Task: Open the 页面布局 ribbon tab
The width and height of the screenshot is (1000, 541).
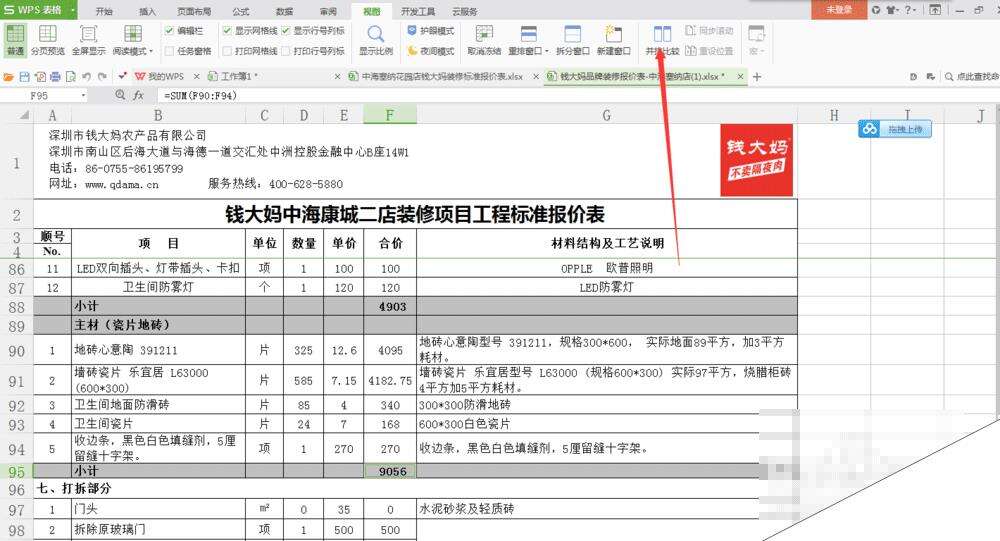Action: click(194, 11)
